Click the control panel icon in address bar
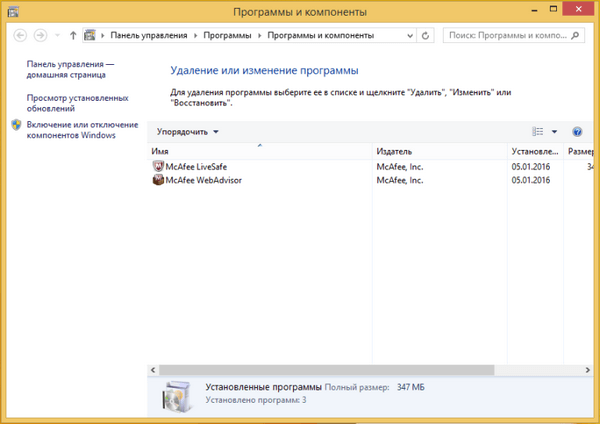Screen dimensions: 600x424 tap(90, 35)
